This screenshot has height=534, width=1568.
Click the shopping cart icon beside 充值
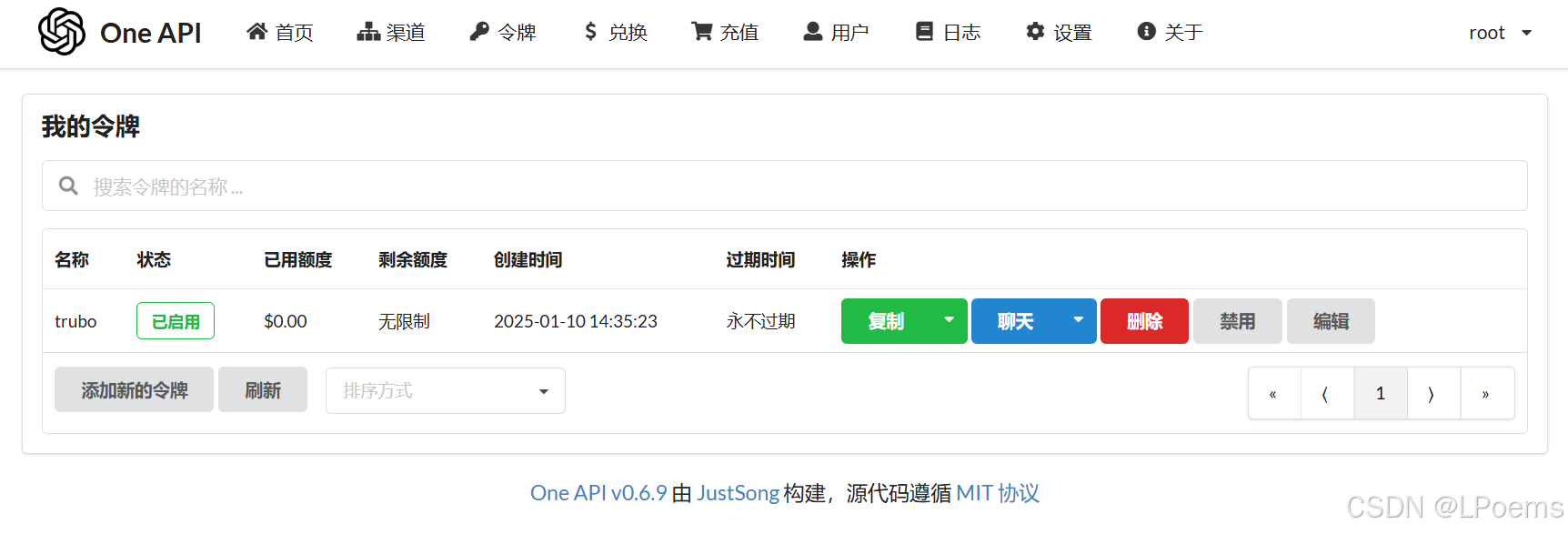pyautogui.click(x=702, y=32)
